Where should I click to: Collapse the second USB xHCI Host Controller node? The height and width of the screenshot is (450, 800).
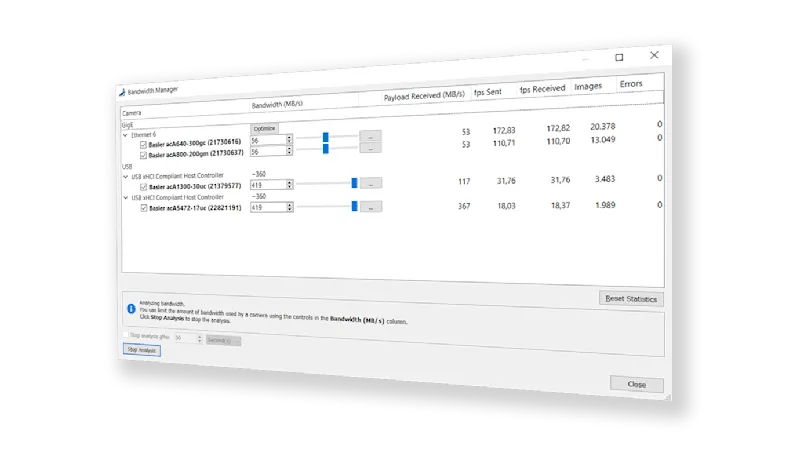pyautogui.click(x=125, y=198)
